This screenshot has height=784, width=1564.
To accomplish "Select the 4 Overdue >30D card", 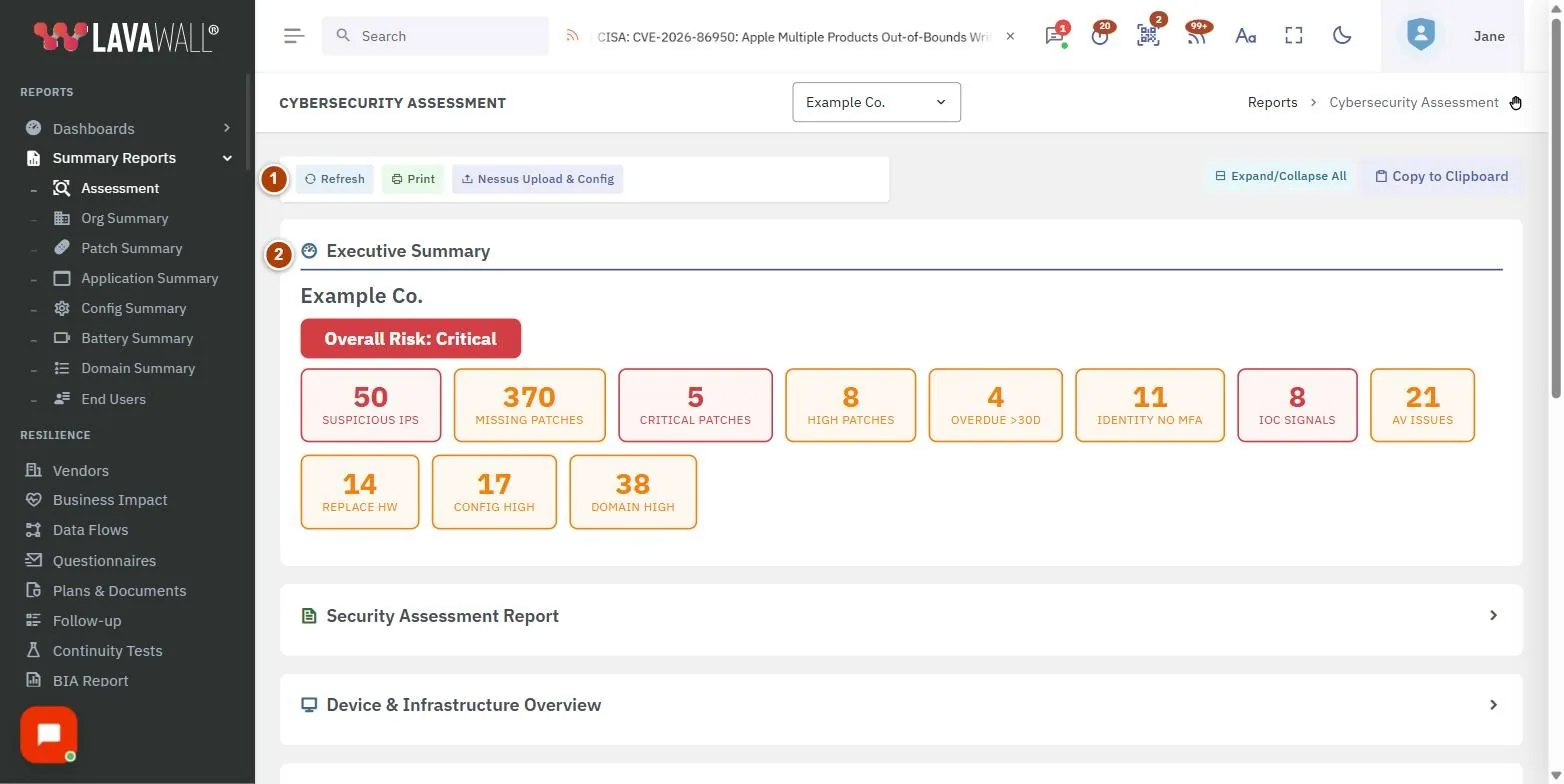I will coord(995,405).
